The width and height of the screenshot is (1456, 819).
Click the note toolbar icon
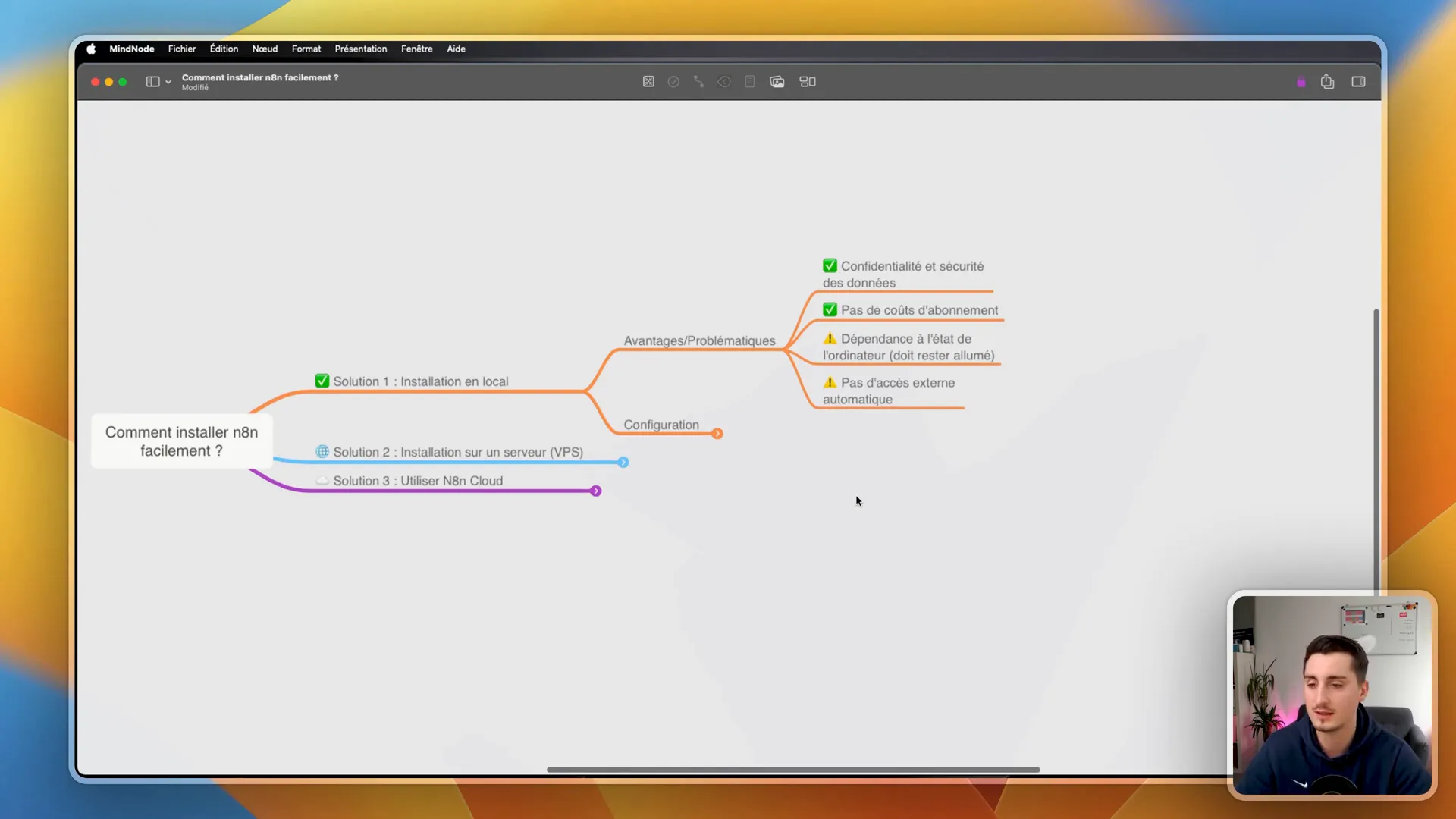point(749,82)
